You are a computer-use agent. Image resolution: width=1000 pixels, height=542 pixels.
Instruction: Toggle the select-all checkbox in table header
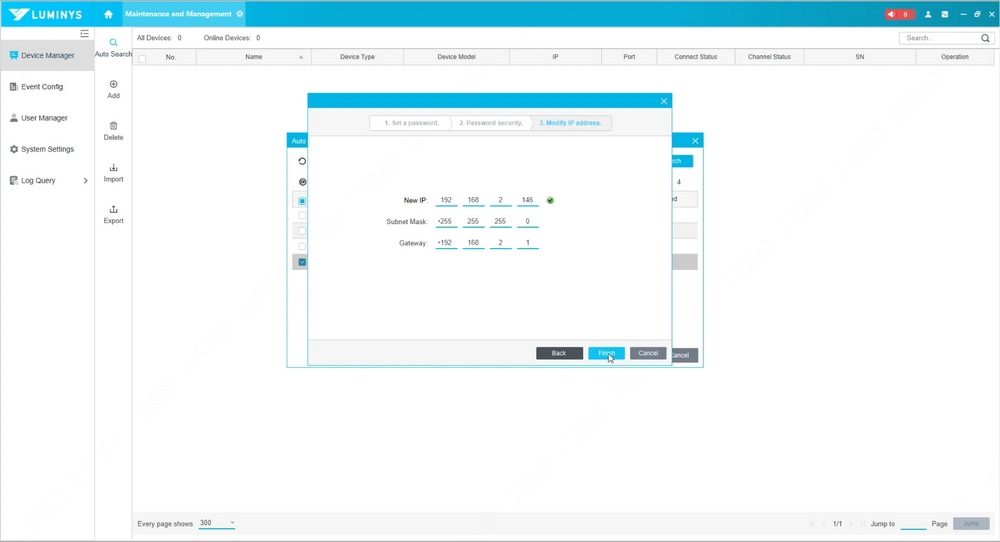click(x=142, y=58)
